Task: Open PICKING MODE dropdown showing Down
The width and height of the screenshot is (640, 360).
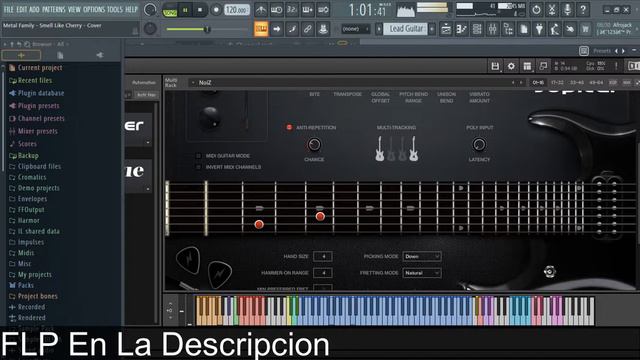Action: [x=422, y=256]
